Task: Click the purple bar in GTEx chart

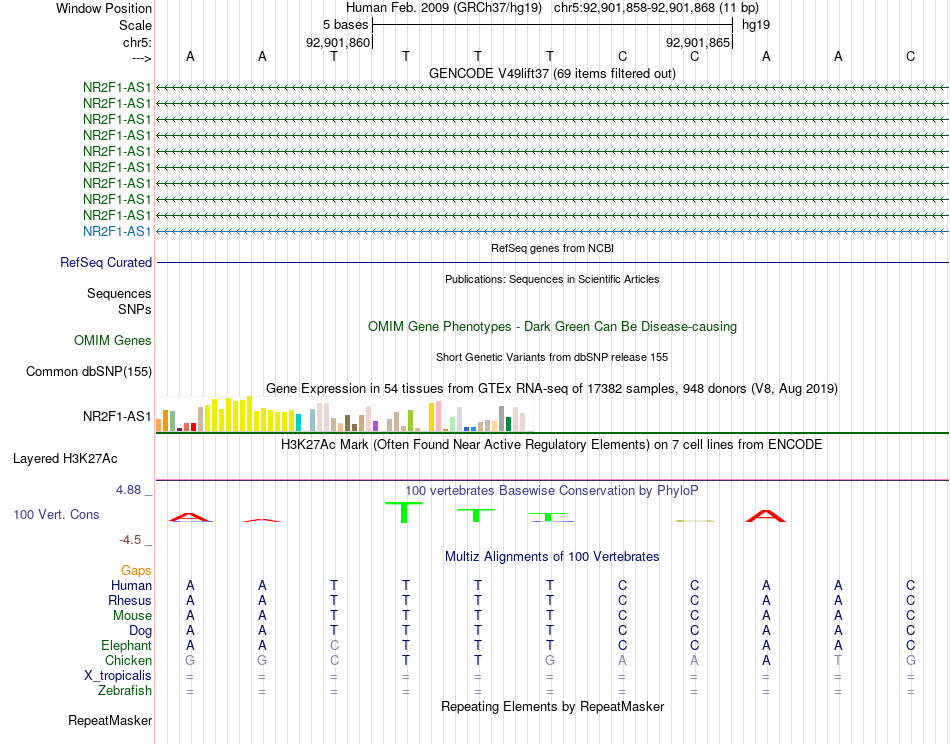Action: coord(376,426)
